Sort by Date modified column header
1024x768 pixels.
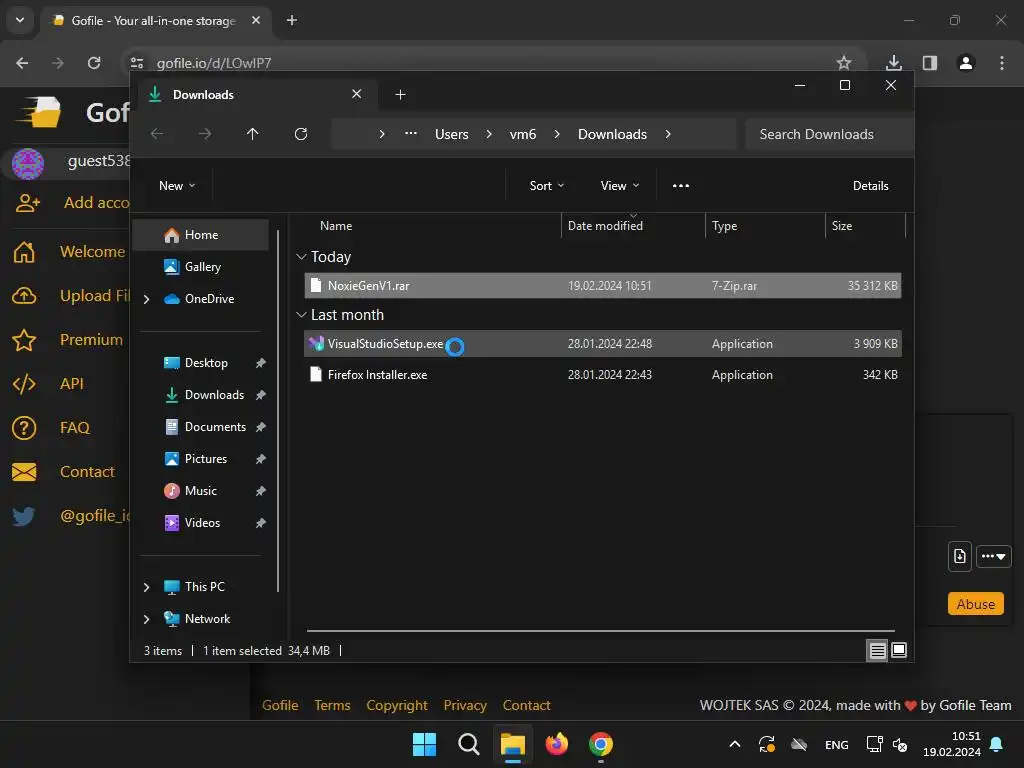633,226
